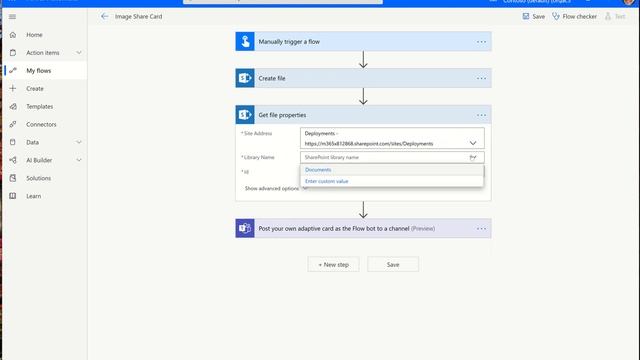Choose Enter custom value option
The height and width of the screenshot is (360, 640).
[x=392, y=181]
